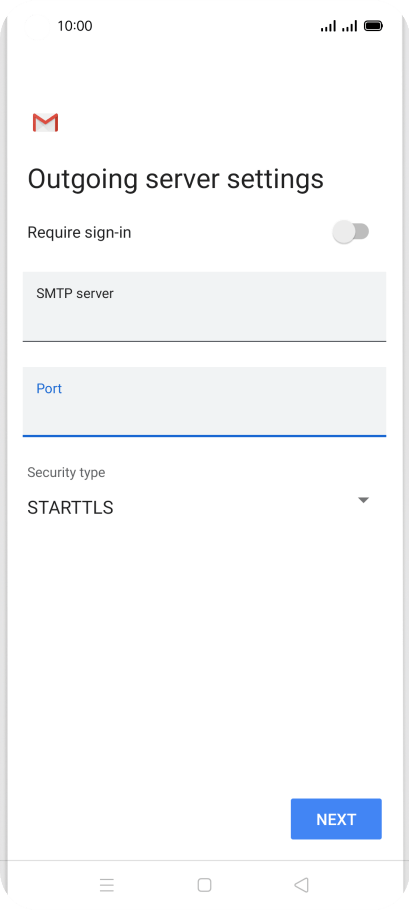Tap the first signal strength icon
The width and height of the screenshot is (409, 910).
pos(328,26)
